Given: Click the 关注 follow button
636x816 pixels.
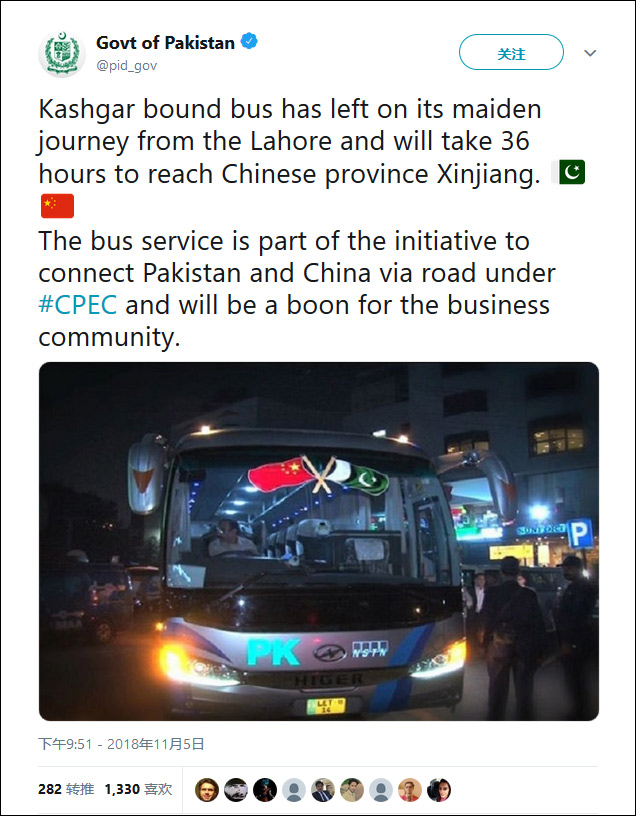Looking at the screenshot, I should pos(511,52).
